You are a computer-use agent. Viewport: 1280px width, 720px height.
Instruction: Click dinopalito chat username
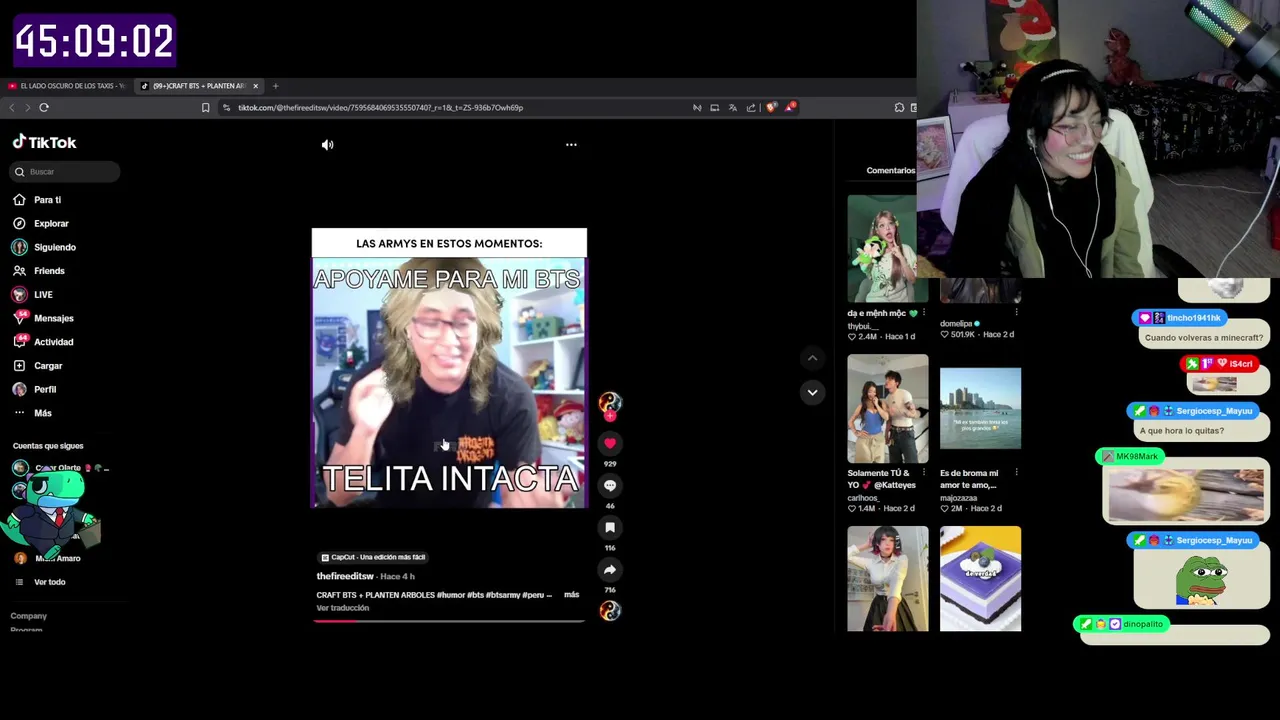(x=1143, y=624)
